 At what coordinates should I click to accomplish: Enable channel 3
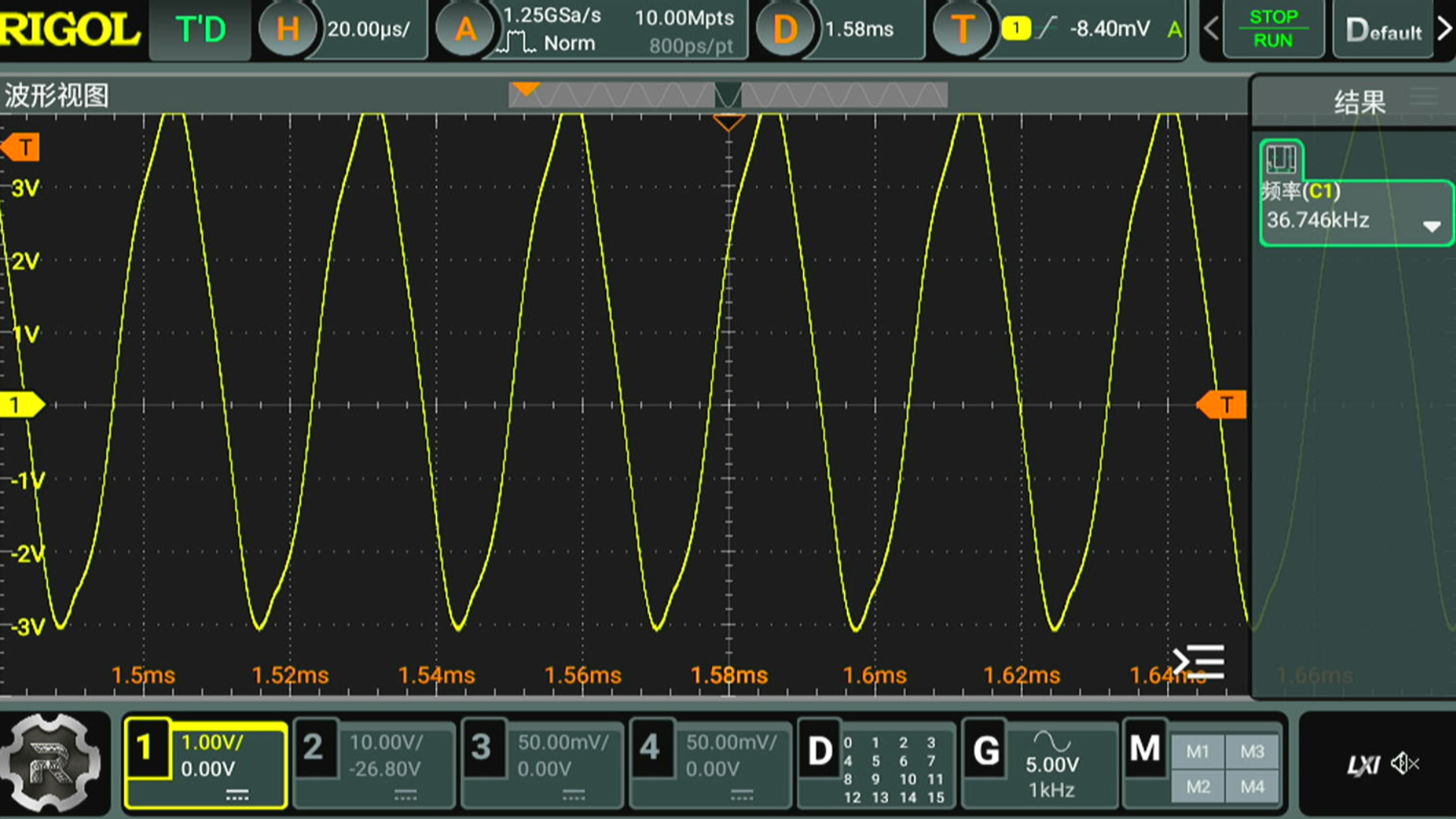point(482,748)
